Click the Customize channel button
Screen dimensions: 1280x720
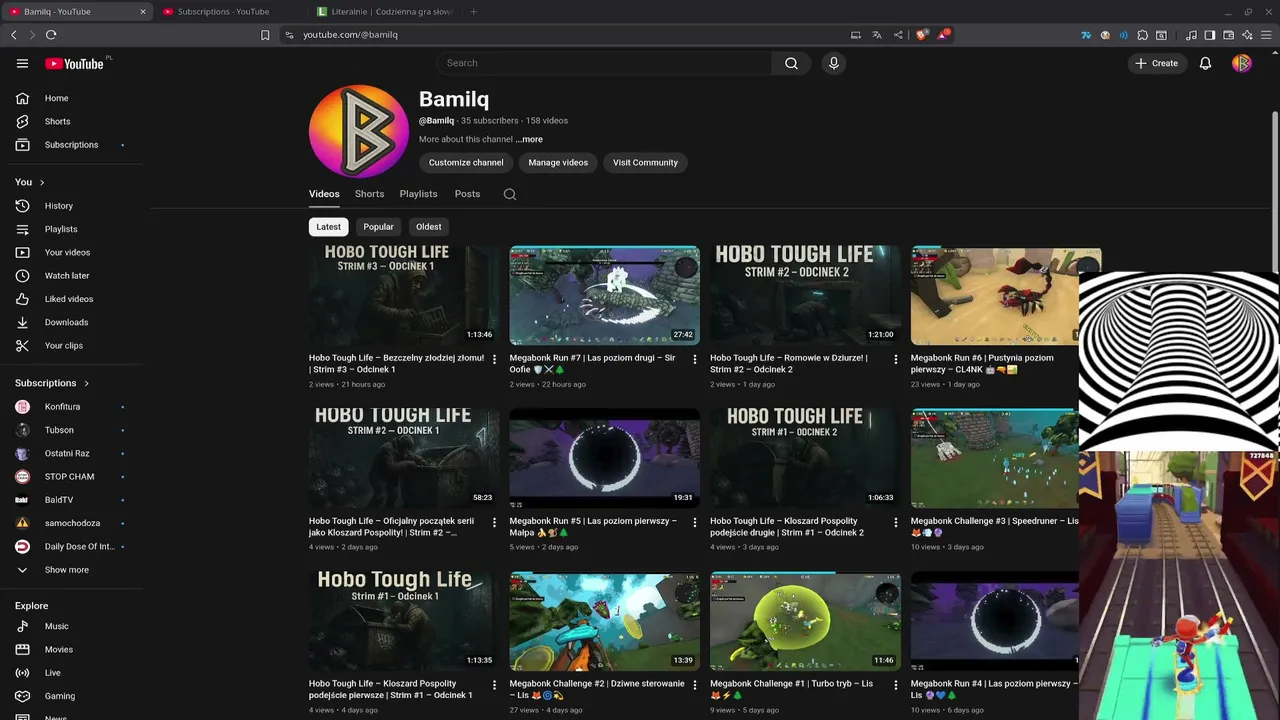coord(466,162)
